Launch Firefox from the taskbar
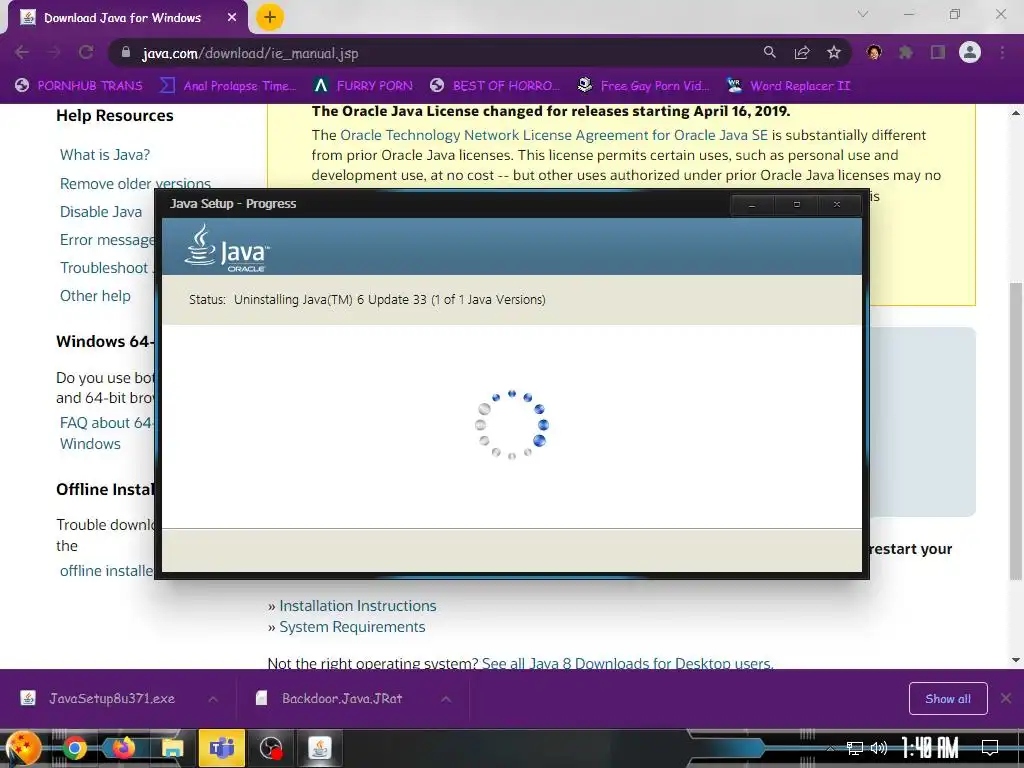1024x768 pixels. [123, 748]
